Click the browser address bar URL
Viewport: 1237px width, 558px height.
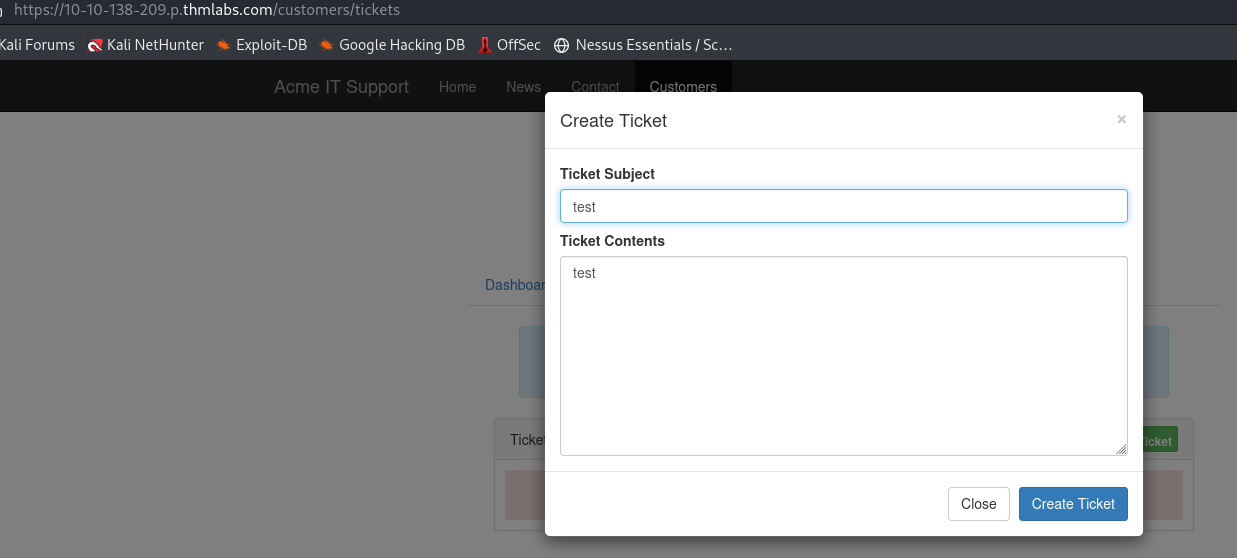[x=206, y=10]
